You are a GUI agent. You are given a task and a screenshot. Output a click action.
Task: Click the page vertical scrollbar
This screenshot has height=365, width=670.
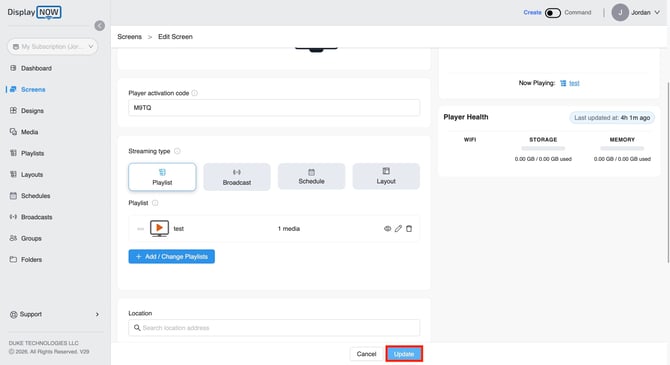(x=668, y=171)
